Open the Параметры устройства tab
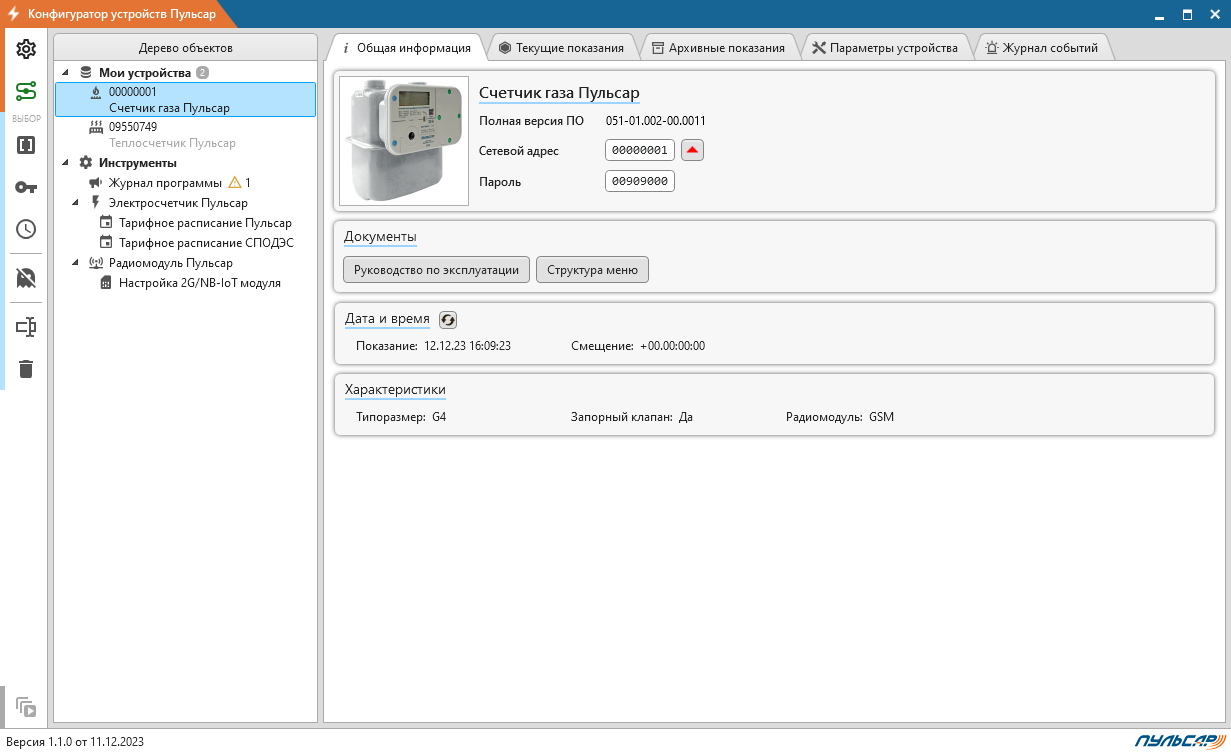 coord(885,47)
